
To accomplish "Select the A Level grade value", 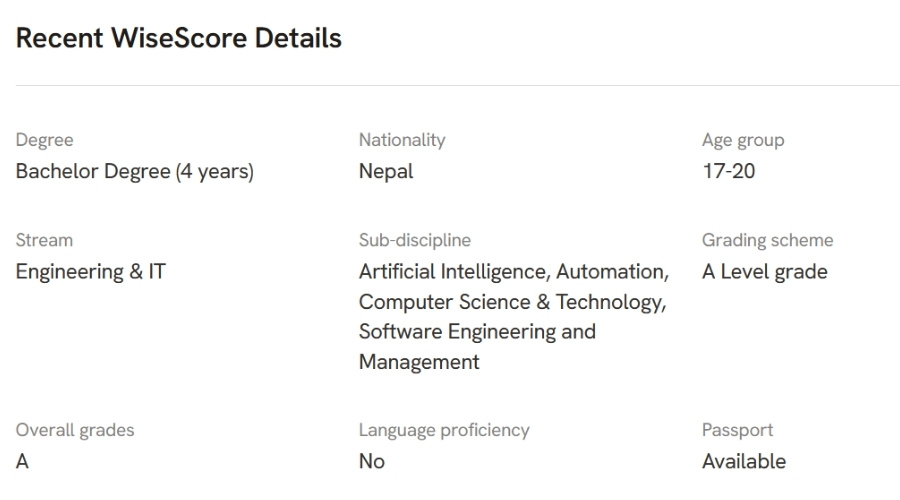I will pyautogui.click(x=764, y=271).
